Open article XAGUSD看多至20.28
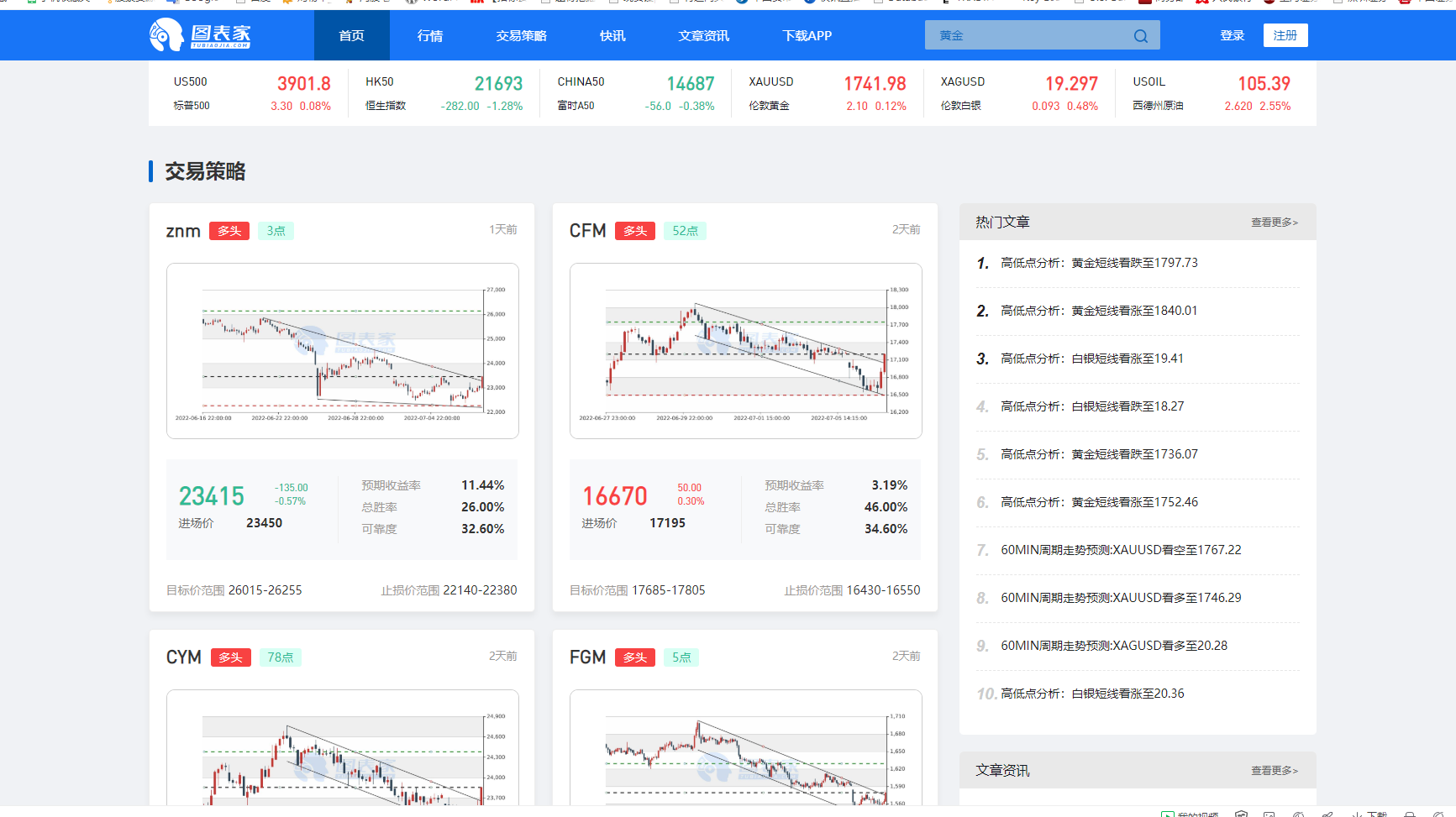Screen dimensions: 1456x817 click(1113, 646)
